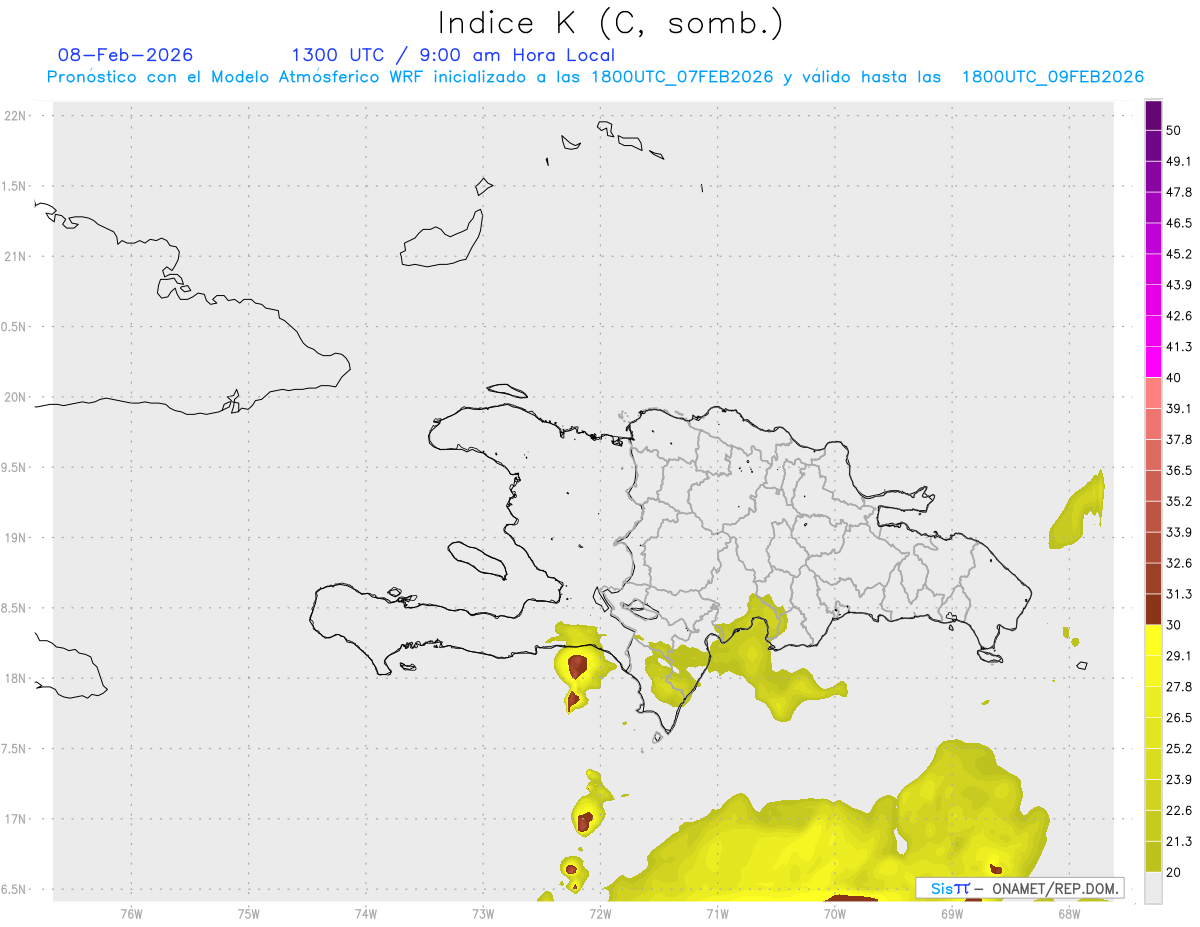The image size is (1200, 927).
Task: Click the colorbar value "21.3"
Action: coord(1179,841)
